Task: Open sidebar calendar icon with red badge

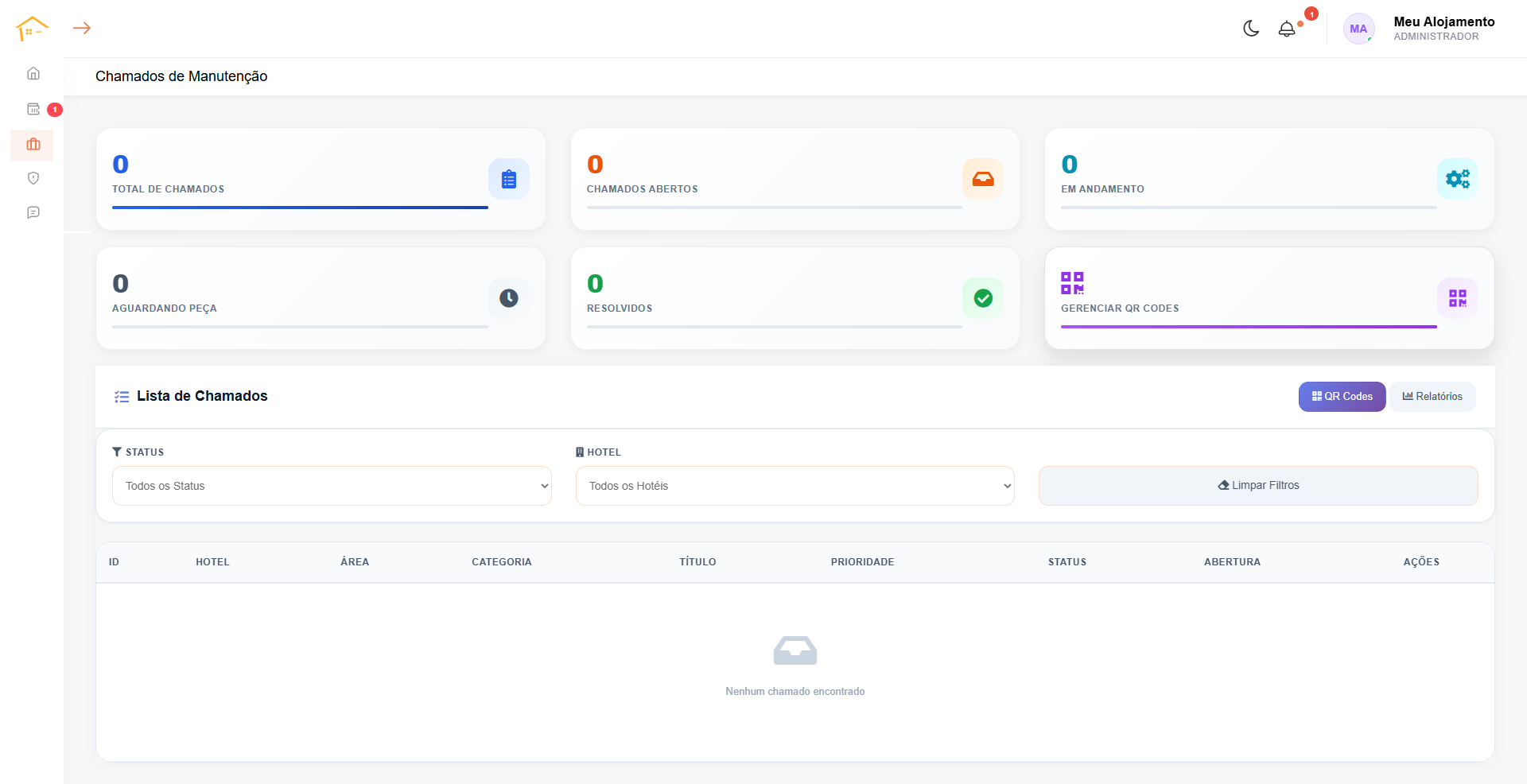Action: tap(33, 109)
